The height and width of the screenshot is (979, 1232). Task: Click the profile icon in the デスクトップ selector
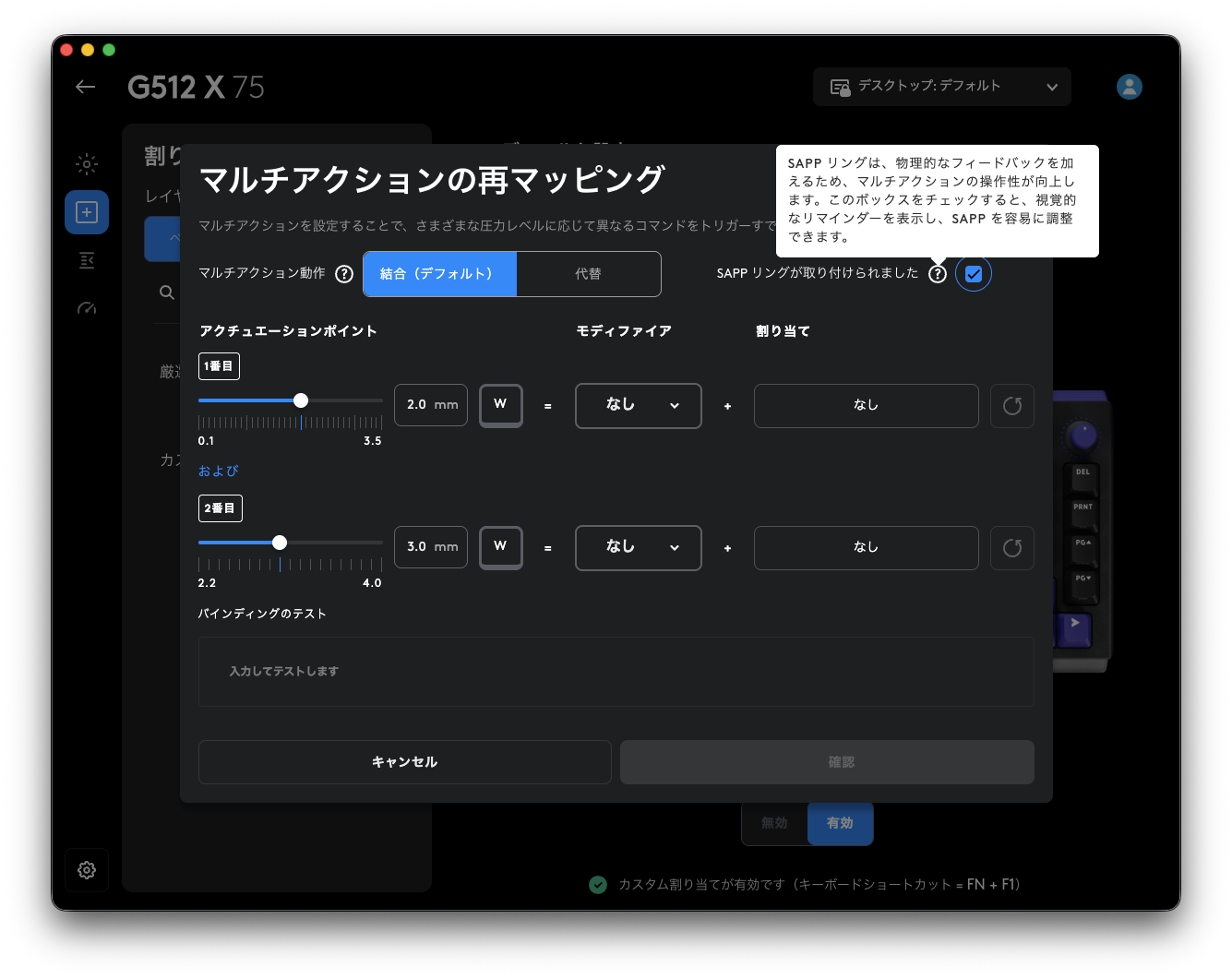click(840, 87)
